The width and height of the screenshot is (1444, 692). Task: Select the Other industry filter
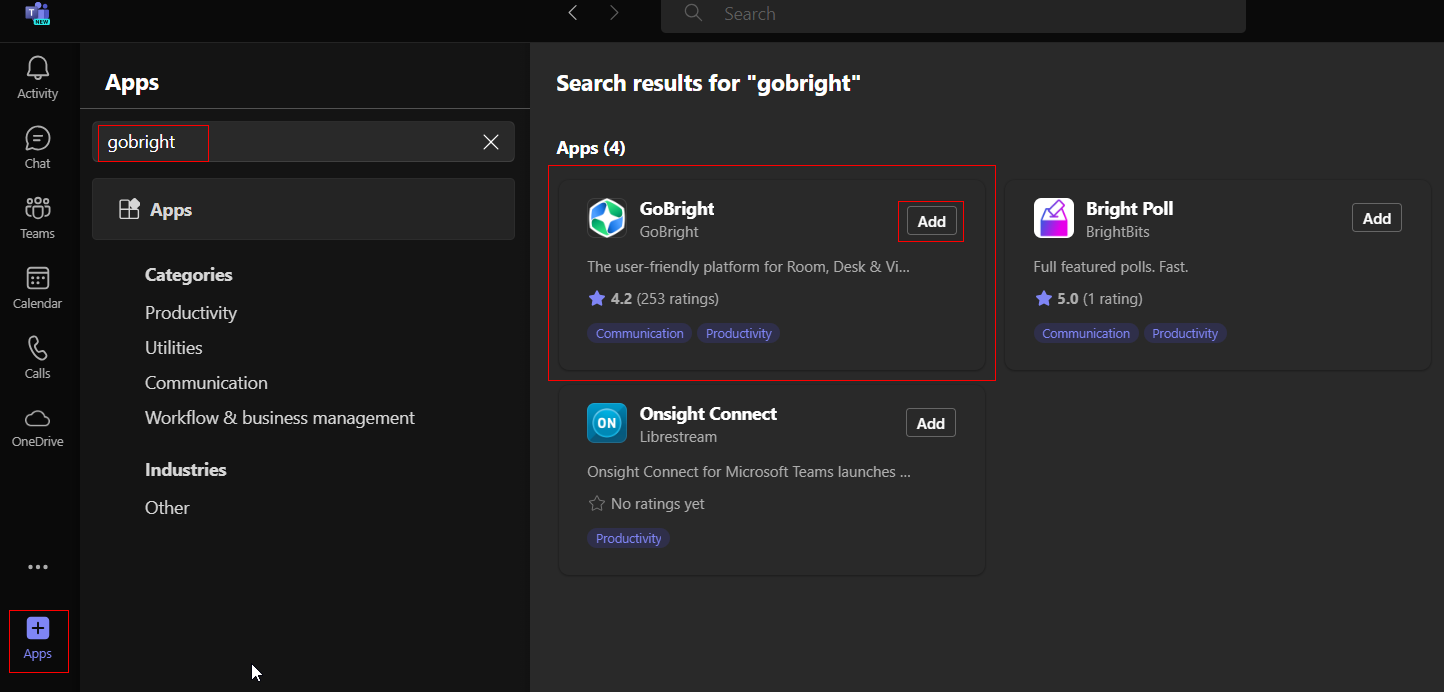tap(167, 508)
